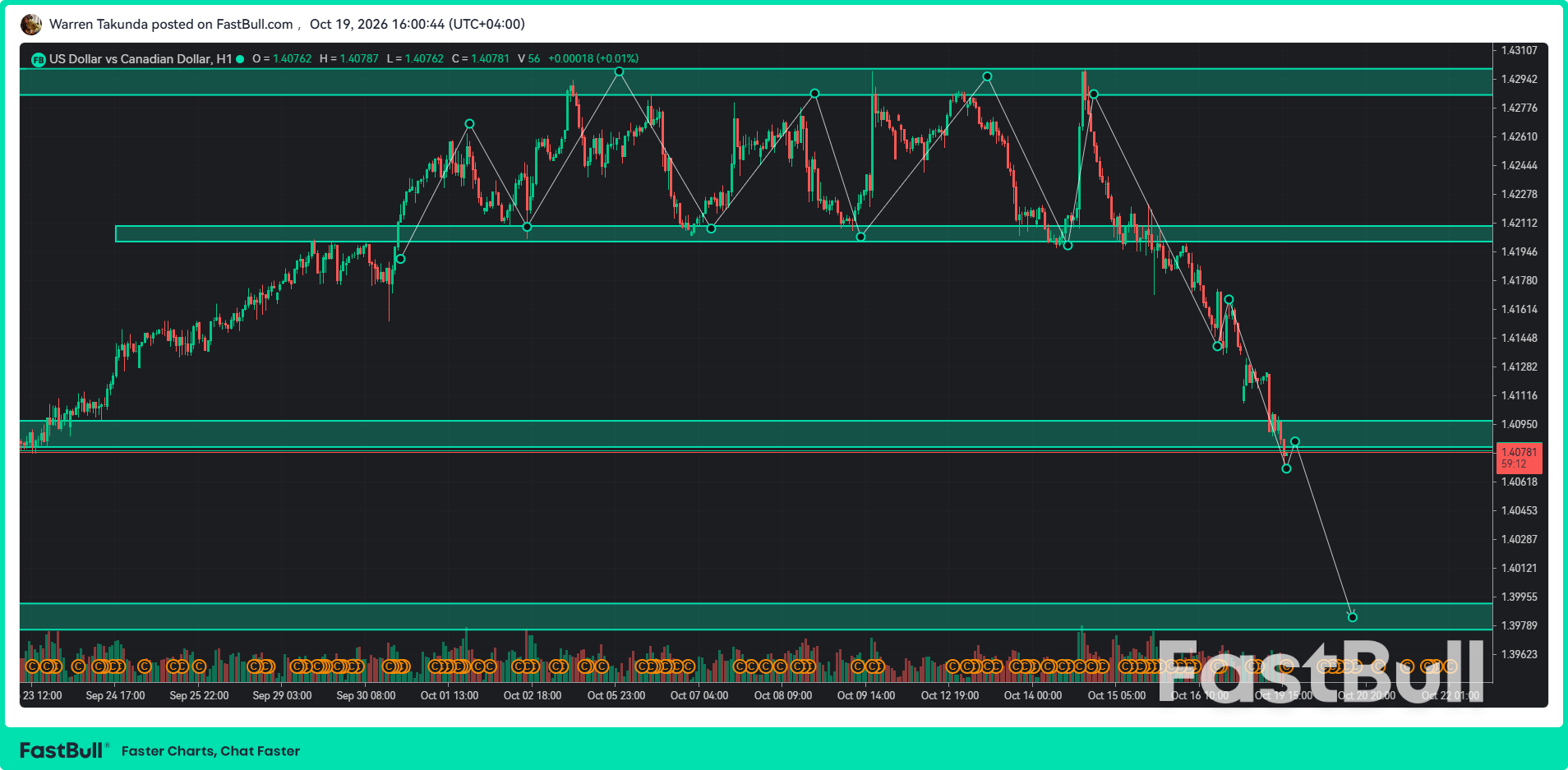The height and width of the screenshot is (770, 1568).
Task: Click time axis label 'Oct 09 14:00'
Action: [866, 695]
